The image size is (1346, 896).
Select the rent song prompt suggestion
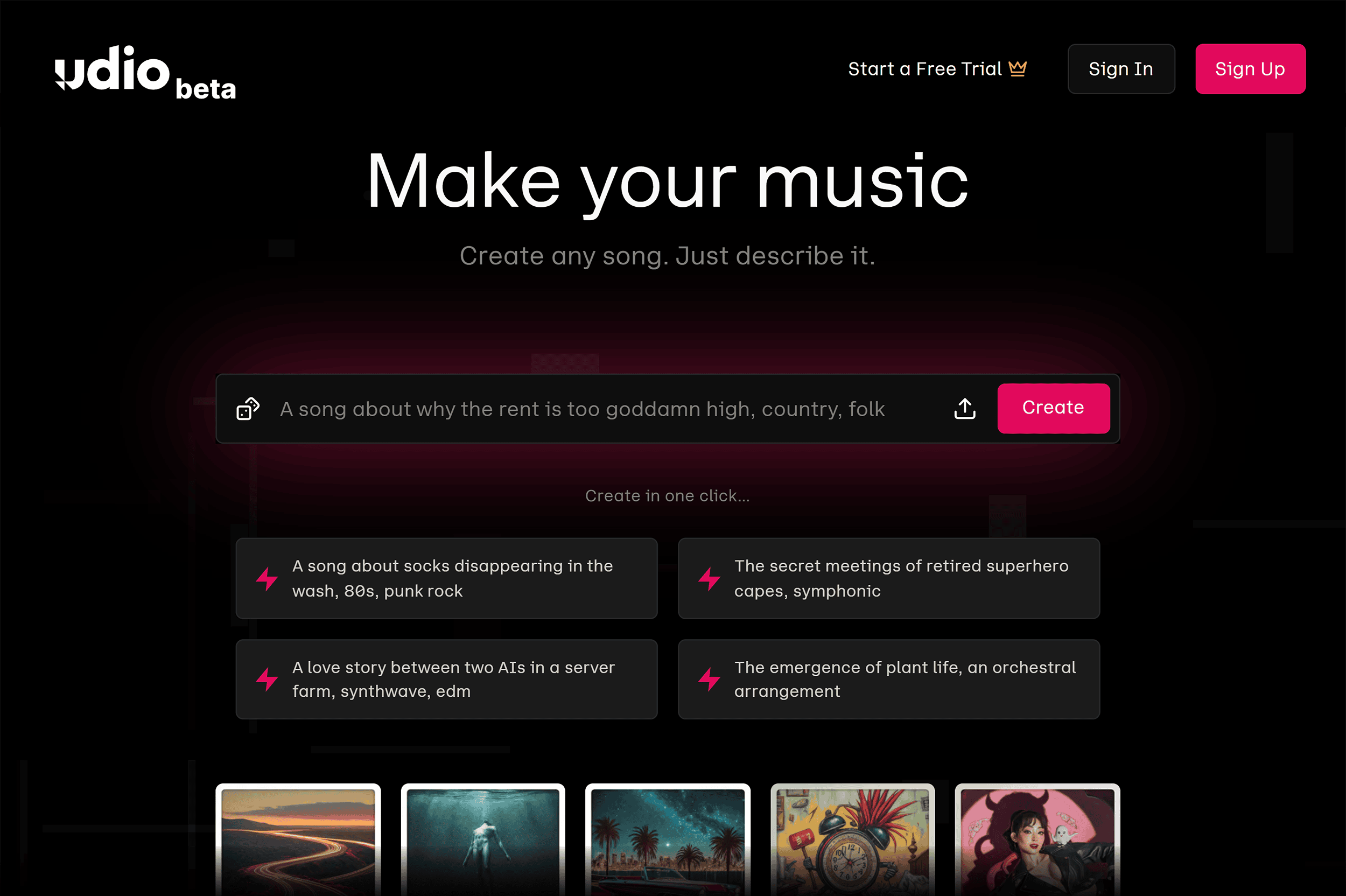coord(582,408)
